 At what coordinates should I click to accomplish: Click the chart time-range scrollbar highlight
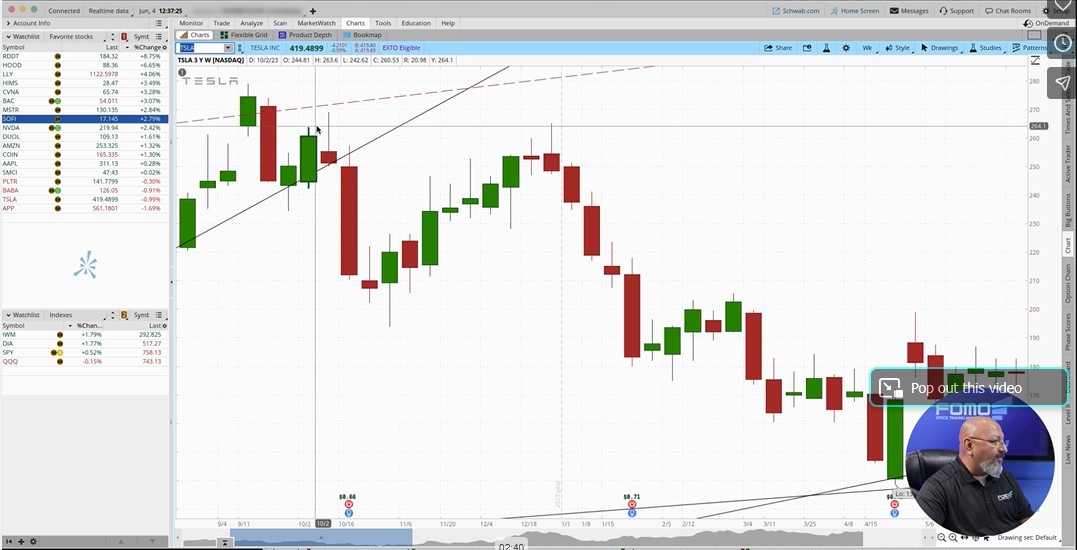click(x=321, y=538)
